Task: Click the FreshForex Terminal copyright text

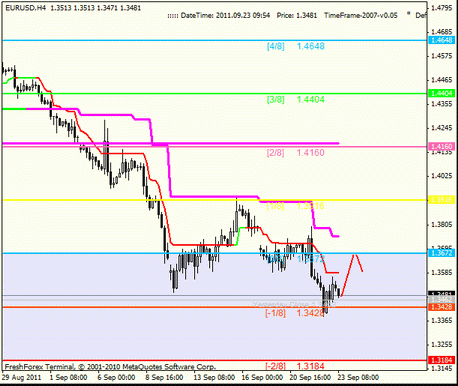Action: click(110, 367)
